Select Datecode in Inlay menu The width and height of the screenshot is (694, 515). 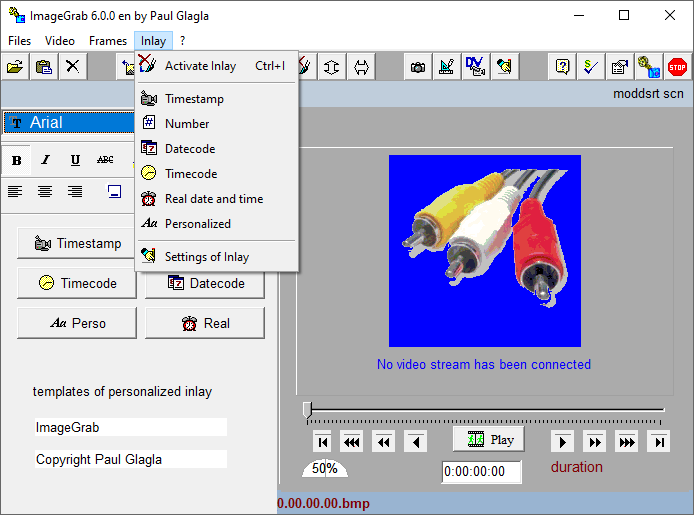(216, 149)
